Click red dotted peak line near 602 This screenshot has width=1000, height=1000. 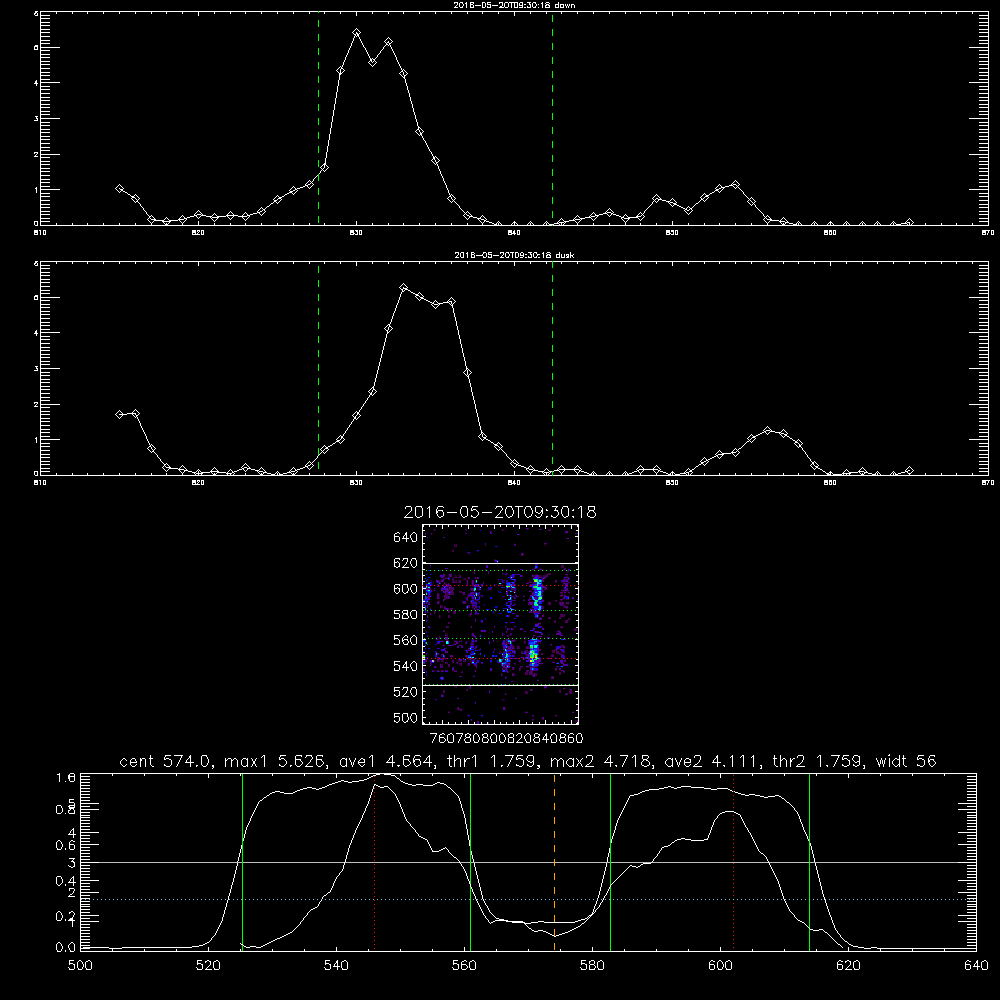tap(733, 862)
